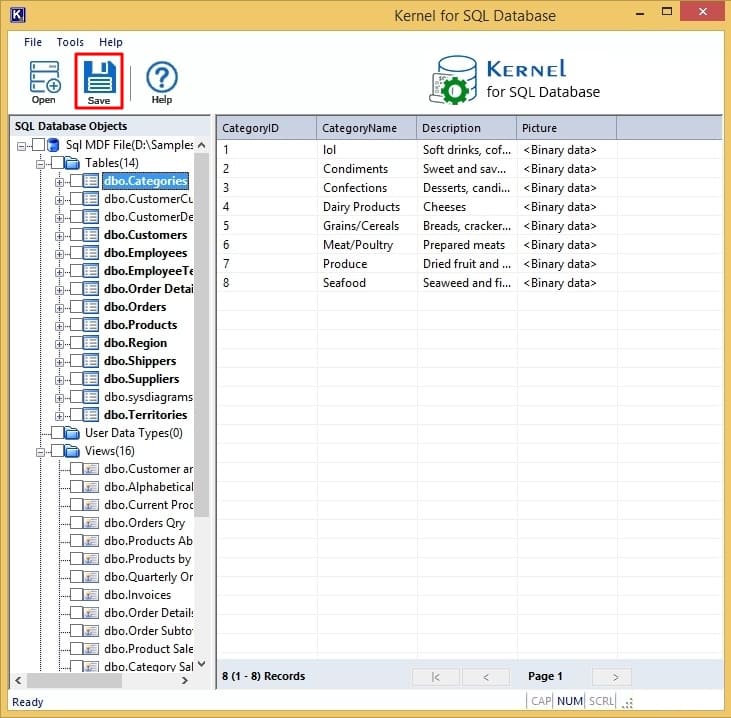Check the User Data Types(0) checkbox
Viewport: 731px width, 718px height.
[x=58, y=433]
